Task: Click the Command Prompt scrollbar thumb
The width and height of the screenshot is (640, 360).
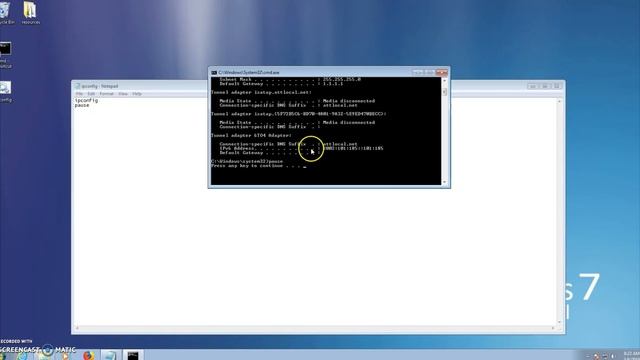Action: tap(444, 92)
